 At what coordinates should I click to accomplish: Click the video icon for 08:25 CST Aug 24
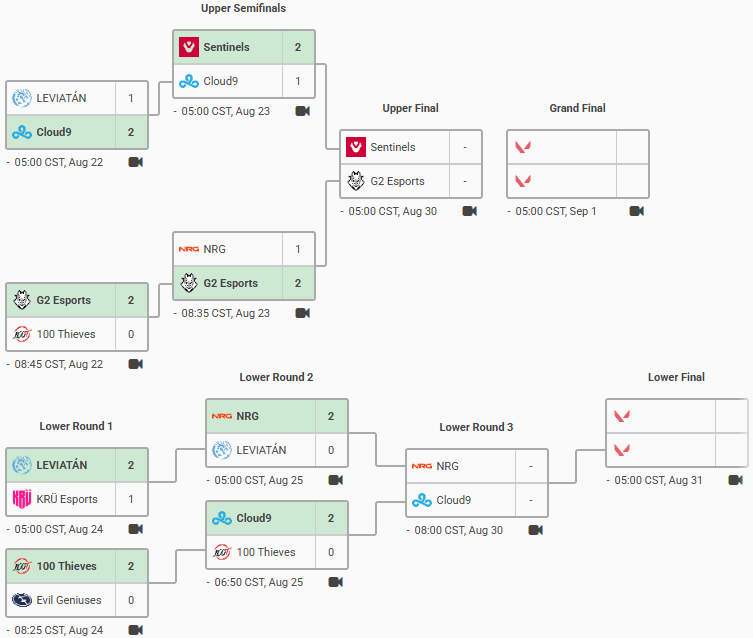tap(135, 630)
